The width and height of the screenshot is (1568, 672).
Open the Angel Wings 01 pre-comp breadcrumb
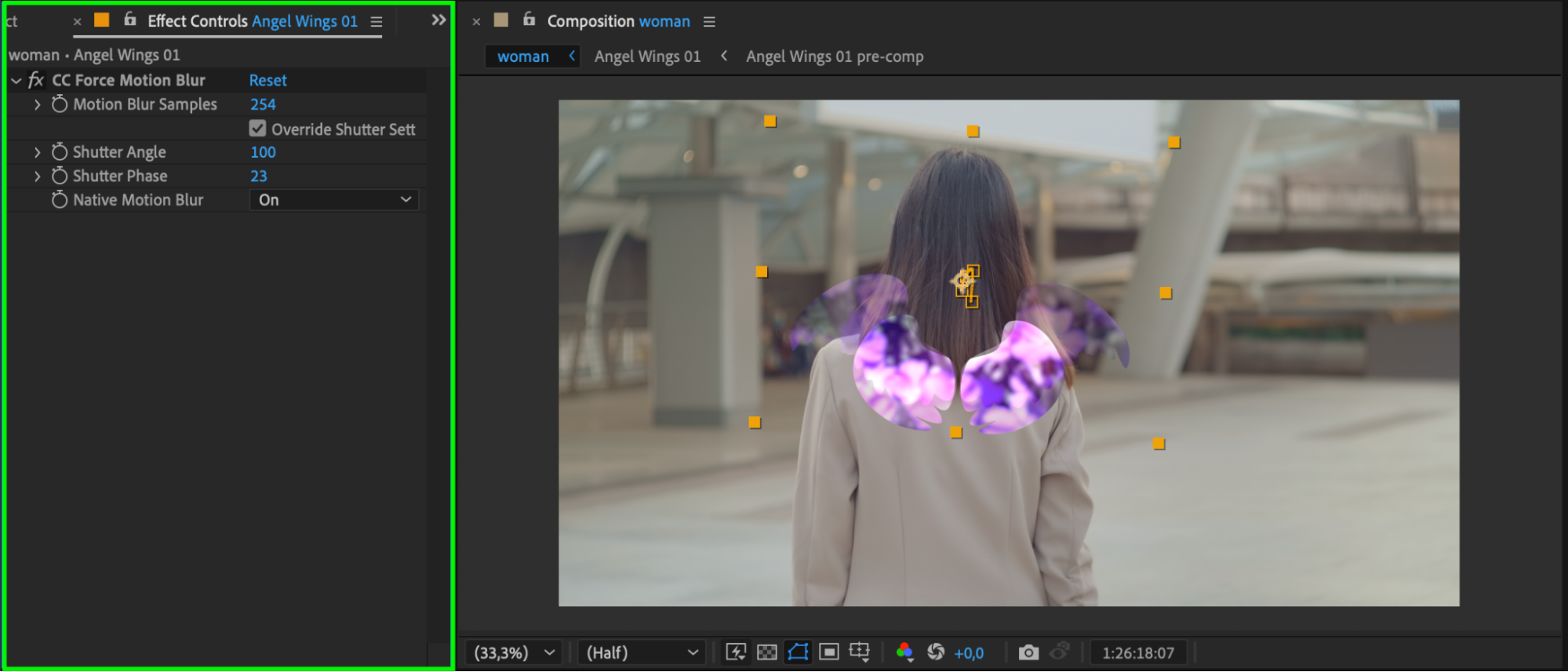tap(835, 56)
